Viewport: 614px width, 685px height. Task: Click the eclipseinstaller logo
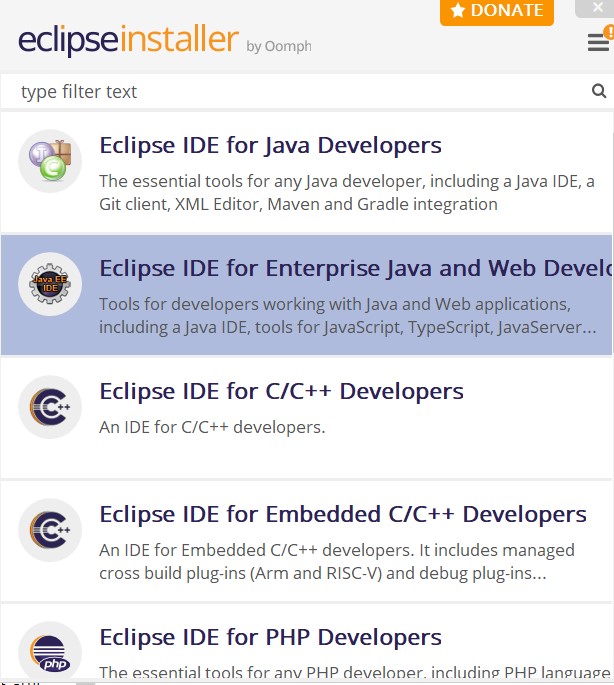tap(128, 40)
